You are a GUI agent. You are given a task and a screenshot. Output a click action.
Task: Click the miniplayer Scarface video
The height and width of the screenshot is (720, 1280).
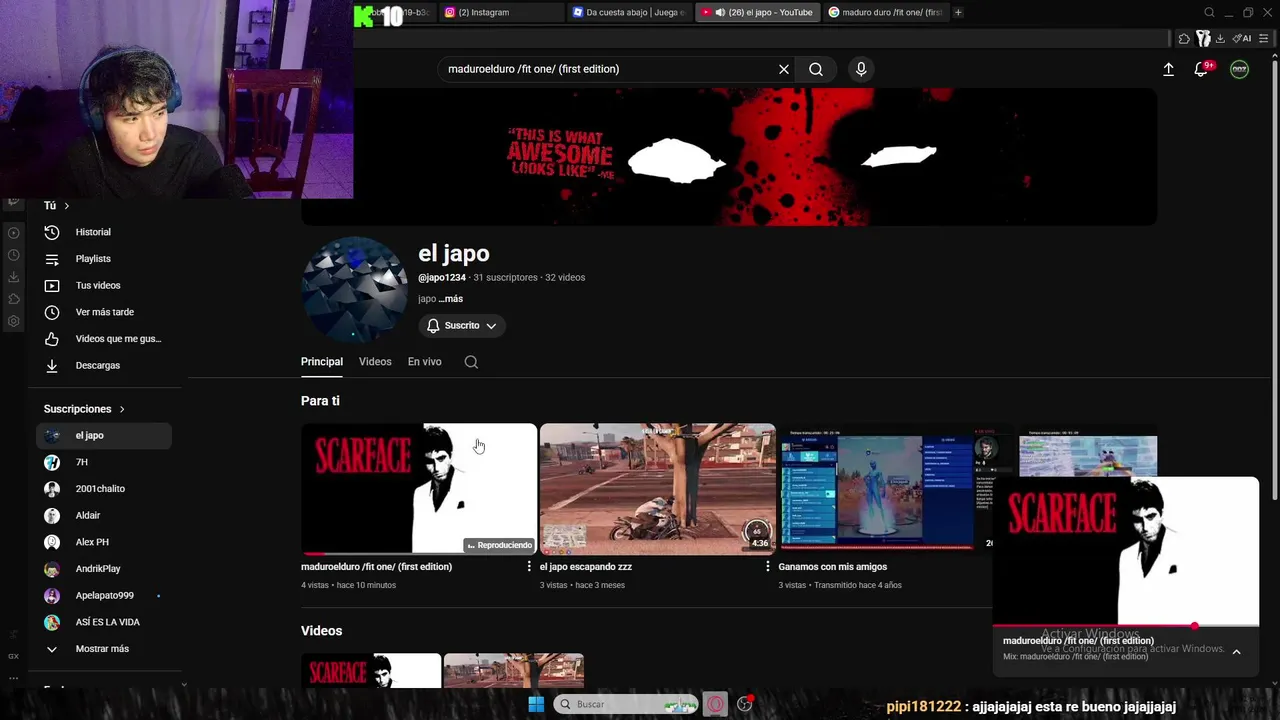coord(1126,551)
